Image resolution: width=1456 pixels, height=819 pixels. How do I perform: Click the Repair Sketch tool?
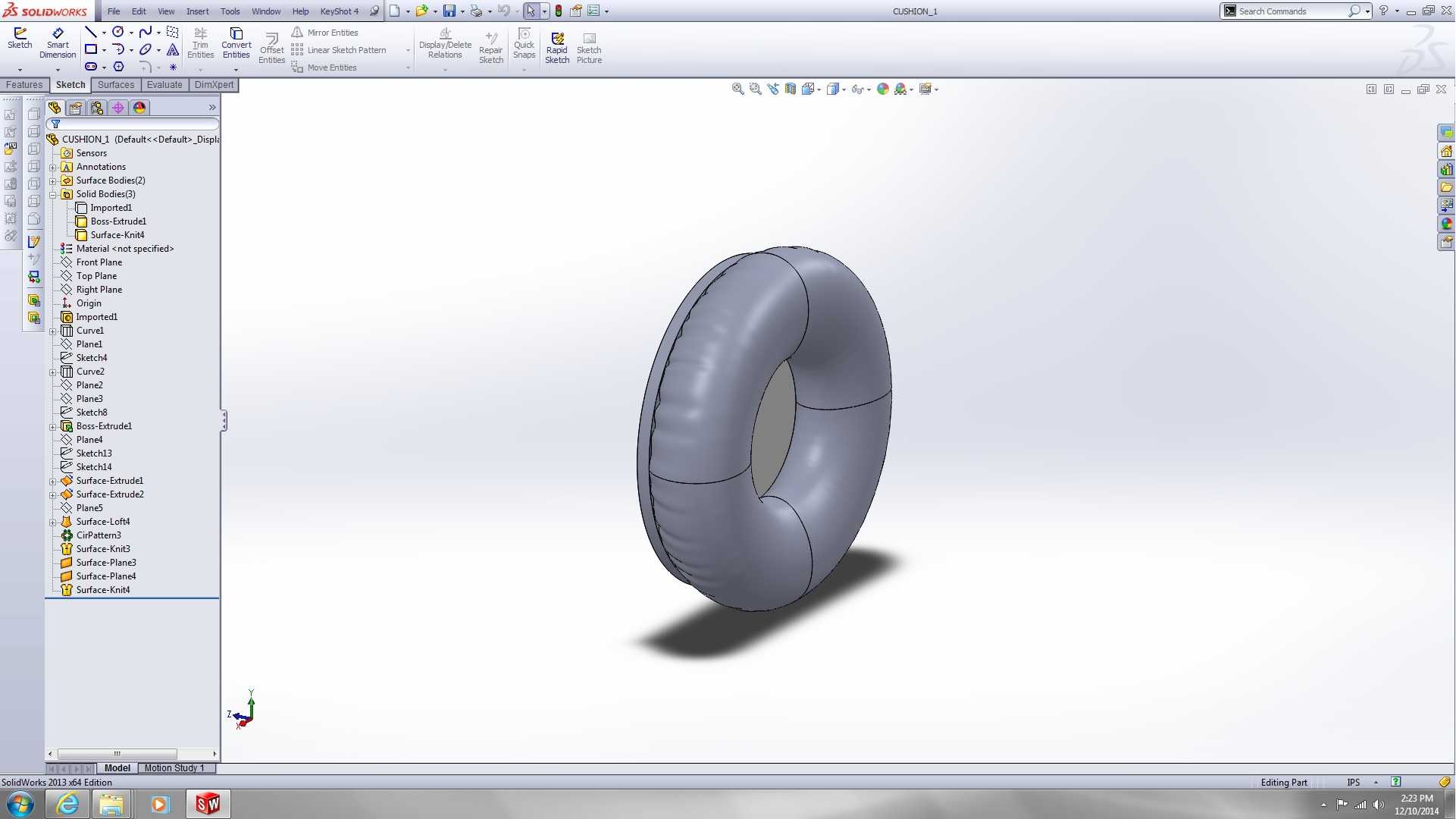pos(490,48)
